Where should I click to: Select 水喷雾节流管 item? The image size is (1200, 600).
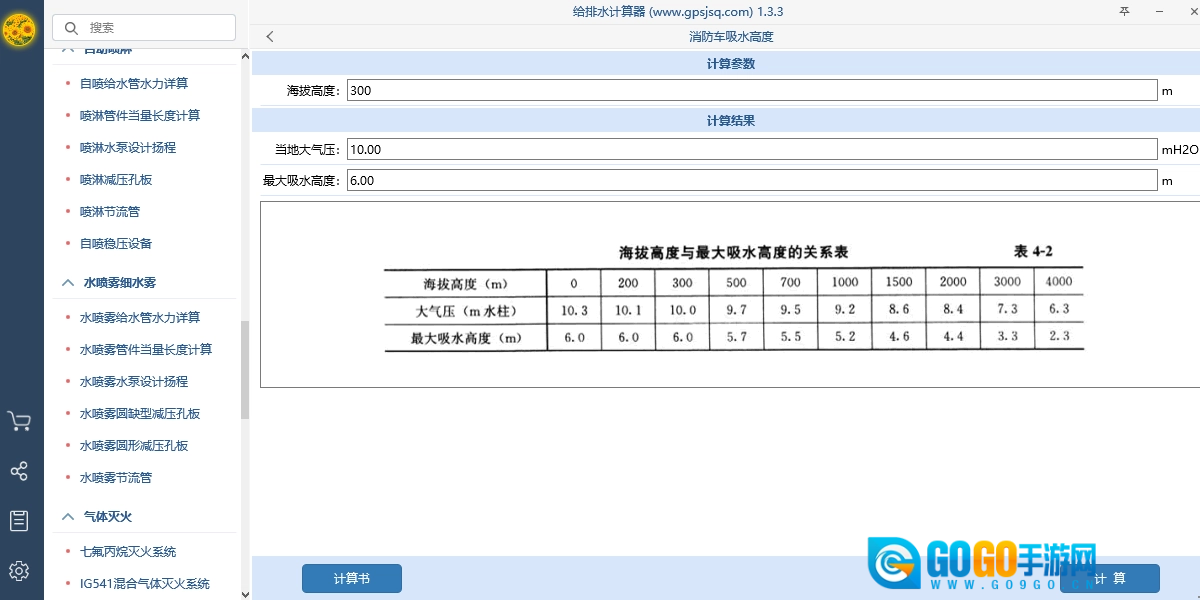pos(116,478)
